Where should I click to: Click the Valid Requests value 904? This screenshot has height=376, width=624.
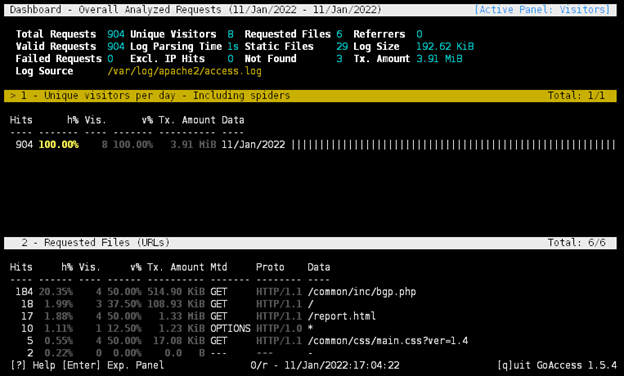click(x=116, y=47)
